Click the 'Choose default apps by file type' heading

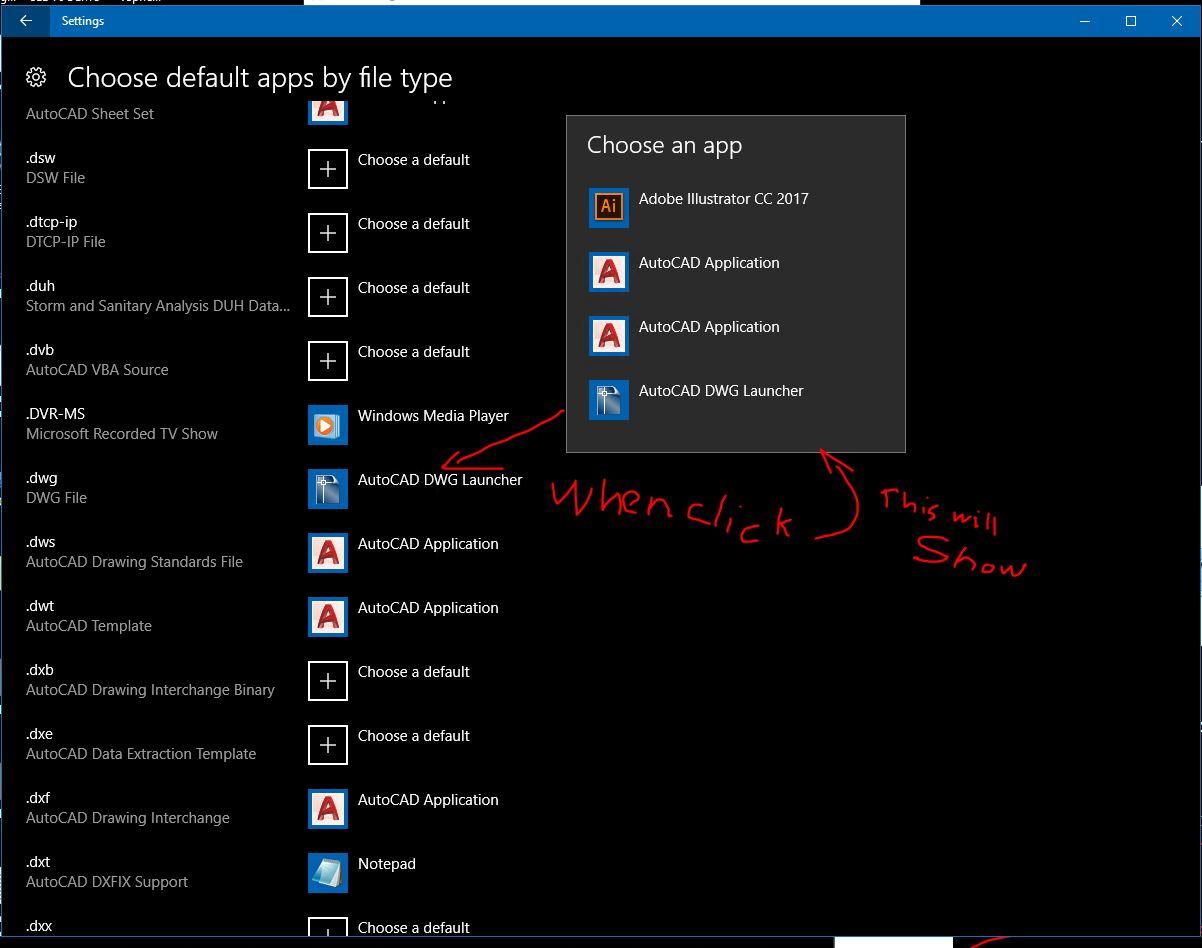point(260,78)
